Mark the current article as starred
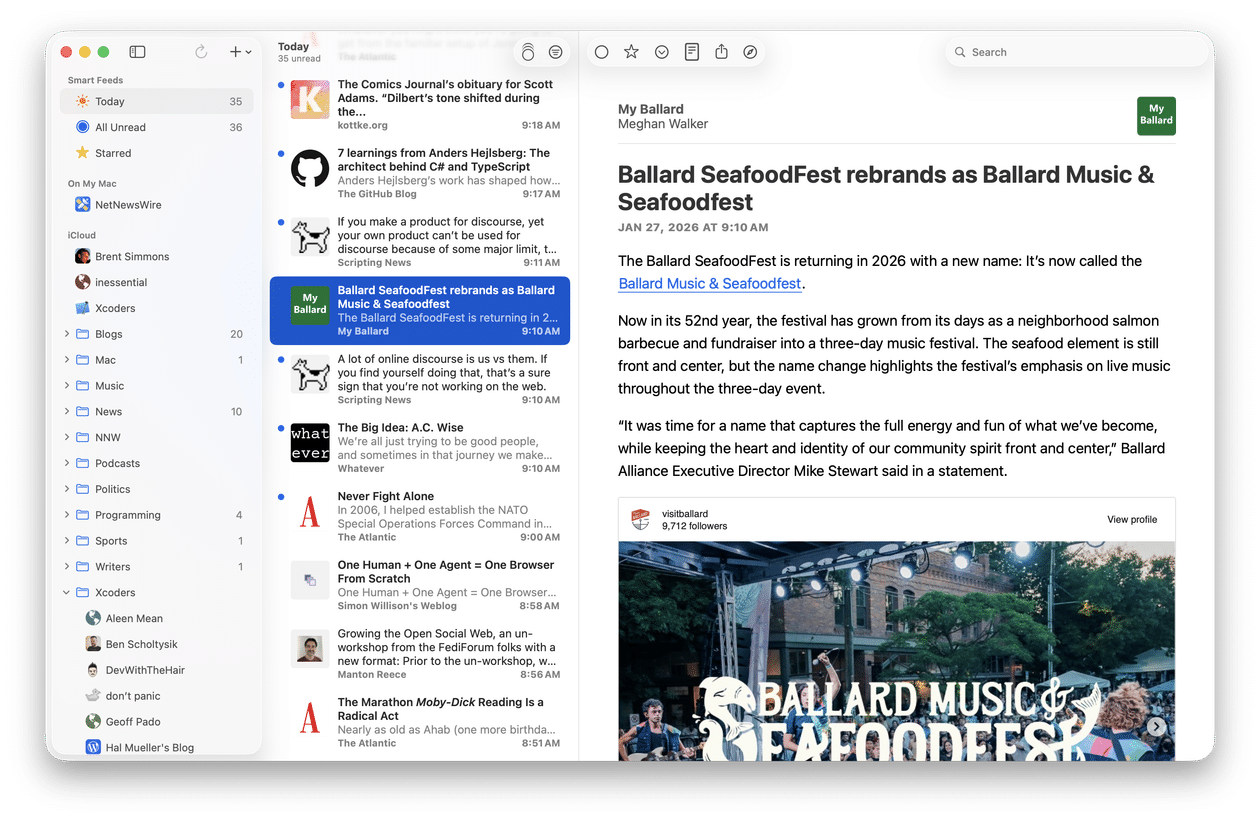 point(631,51)
